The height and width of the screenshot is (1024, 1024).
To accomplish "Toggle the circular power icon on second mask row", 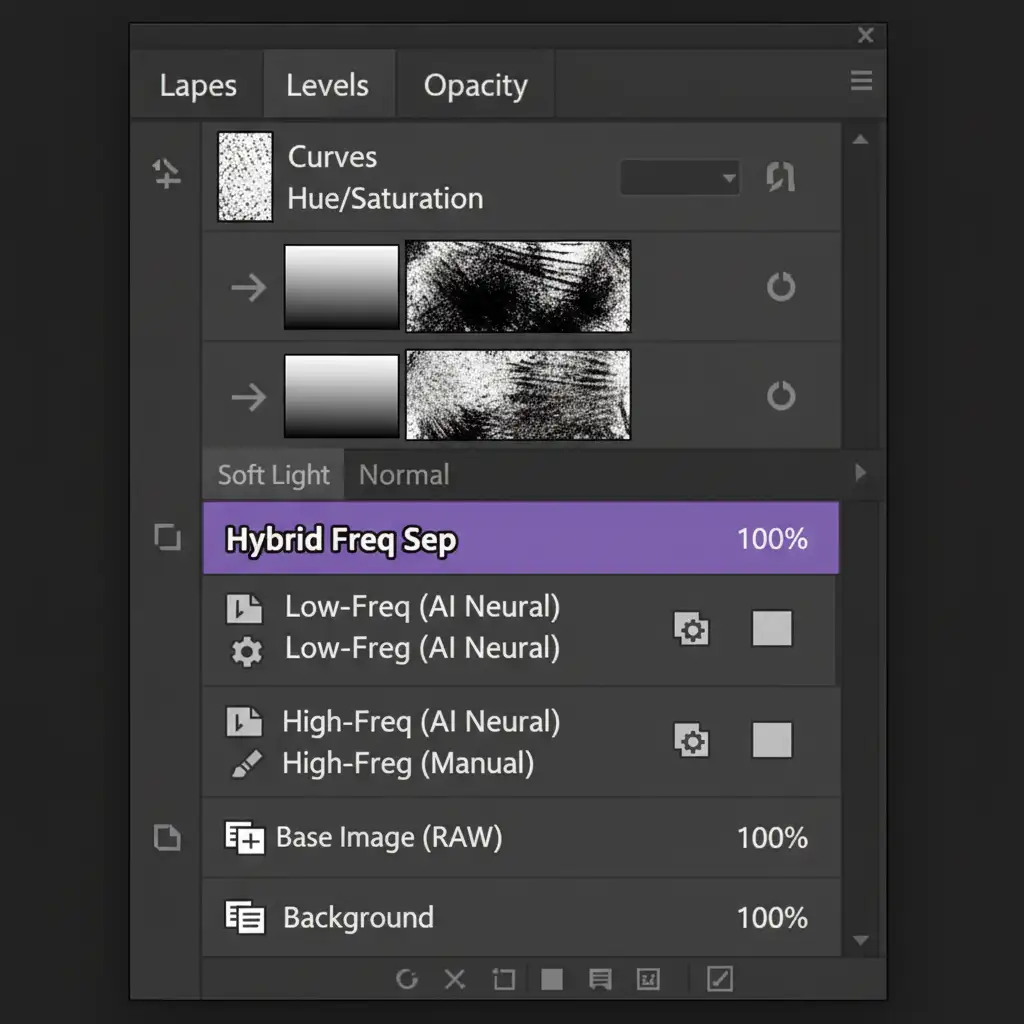I will point(780,396).
